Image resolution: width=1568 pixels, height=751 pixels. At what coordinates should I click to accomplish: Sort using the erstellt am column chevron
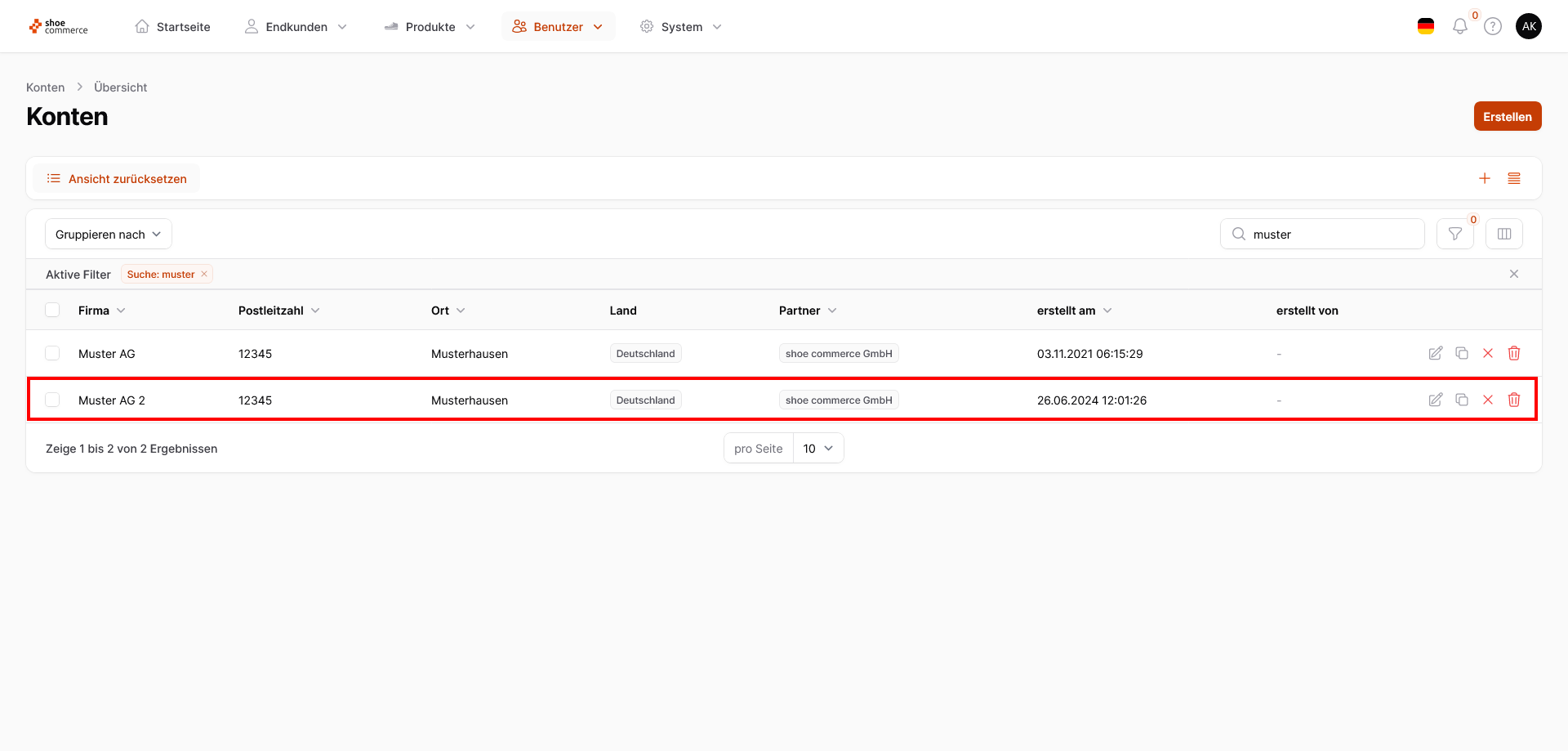click(1107, 311)
